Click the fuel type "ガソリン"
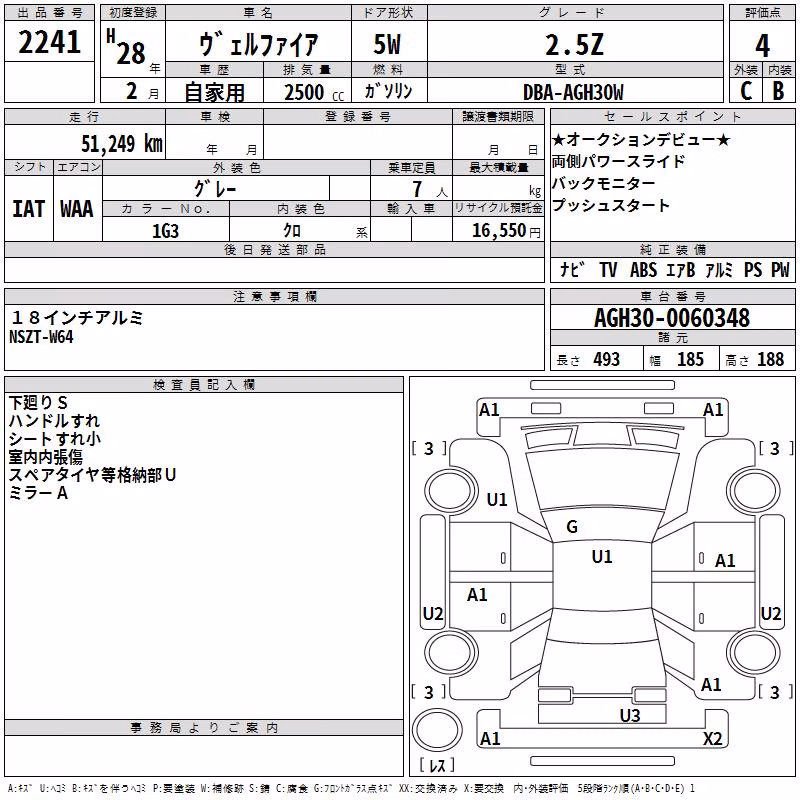 [x=388, y=91]
